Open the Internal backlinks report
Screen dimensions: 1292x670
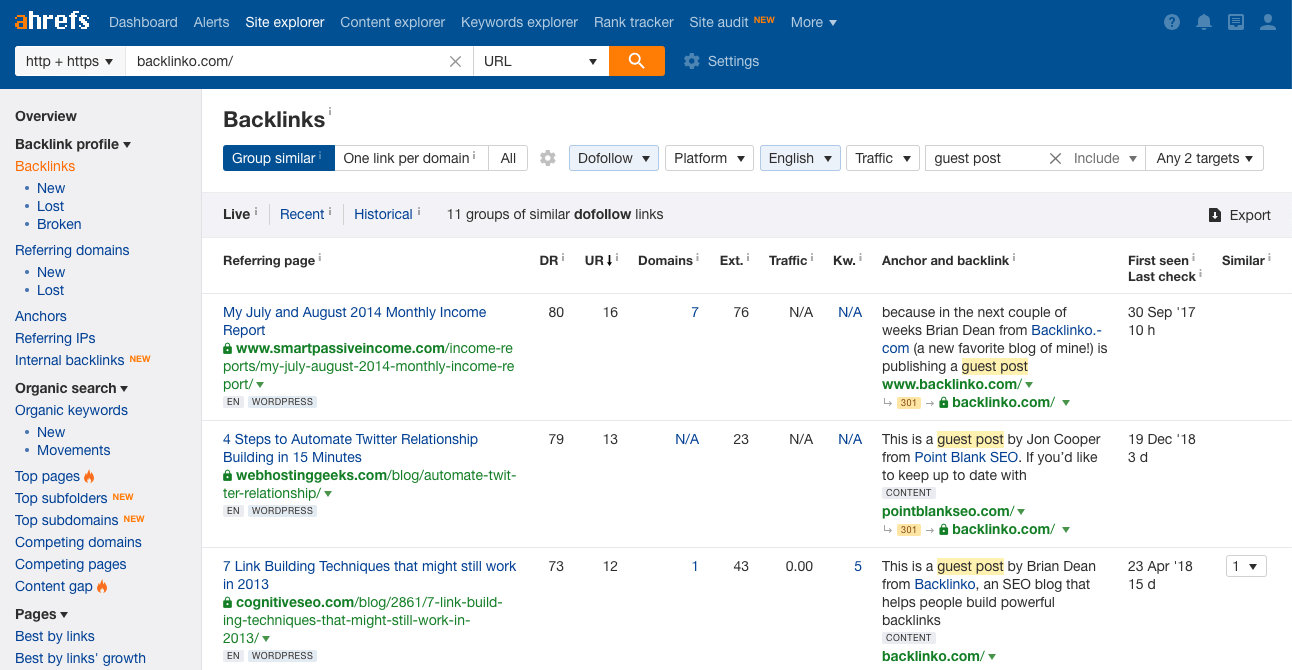coord(70,360)
